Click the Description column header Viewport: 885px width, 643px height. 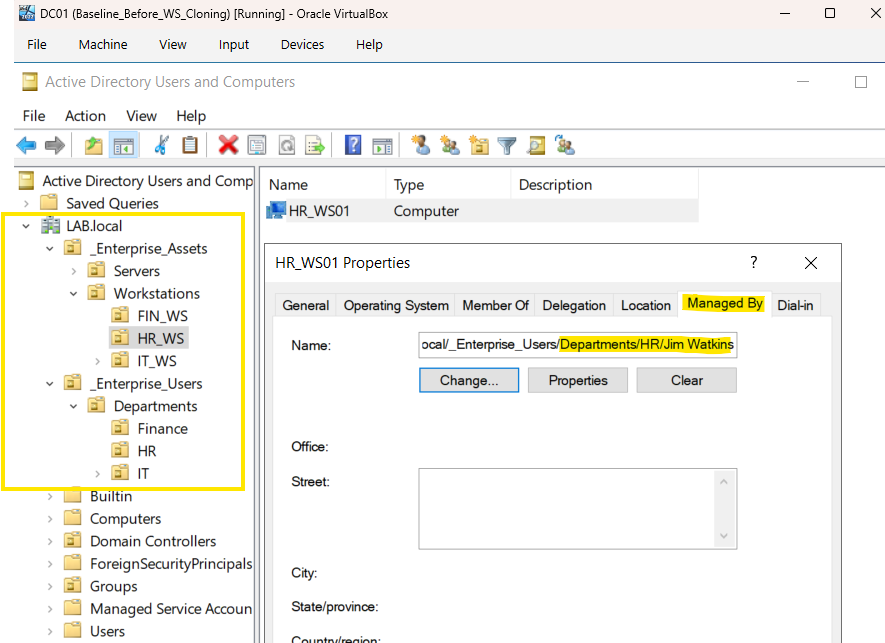(604, 185)
